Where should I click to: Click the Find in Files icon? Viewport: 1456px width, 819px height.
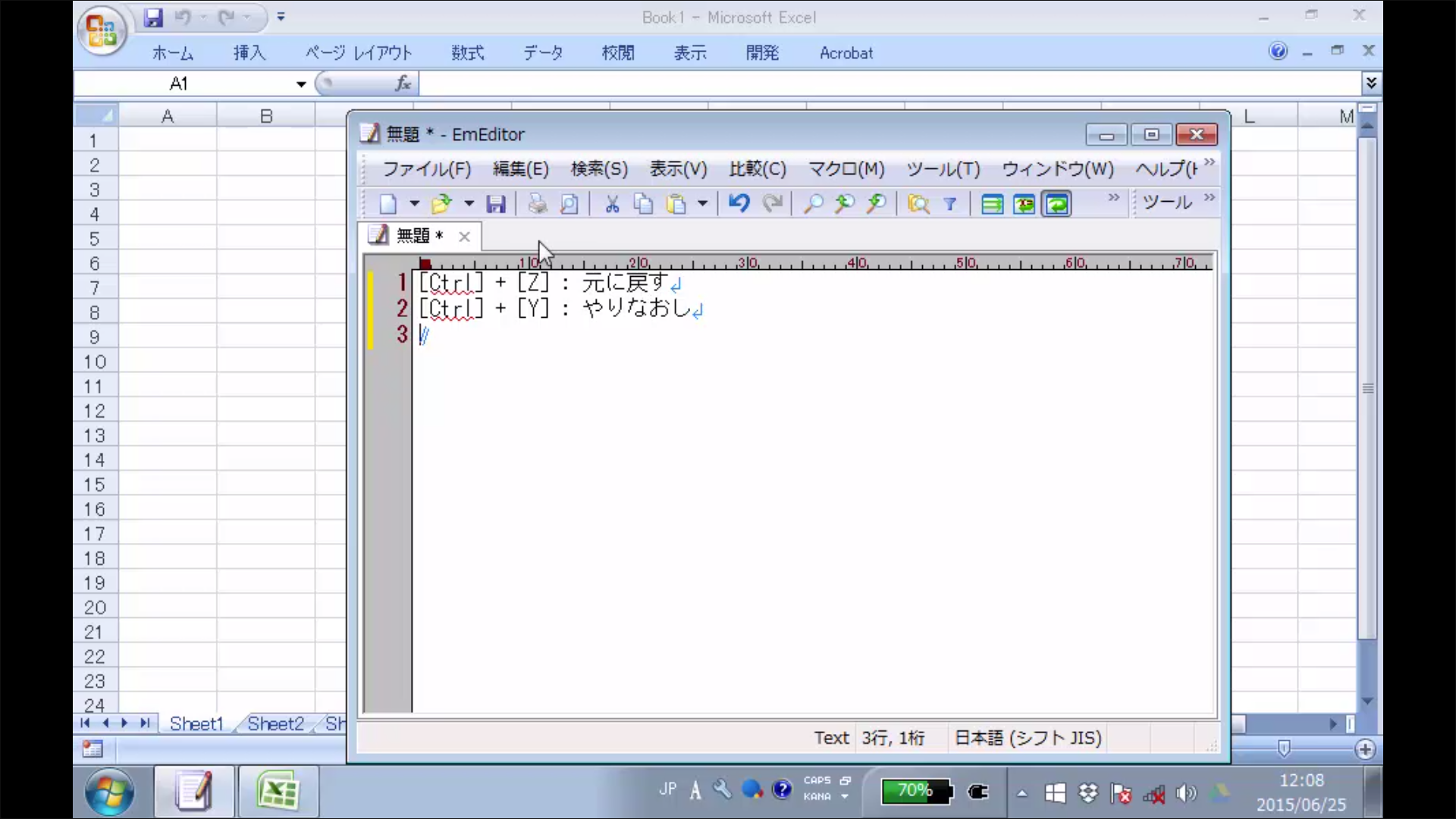pyautogui.click(x=918, y=204)
